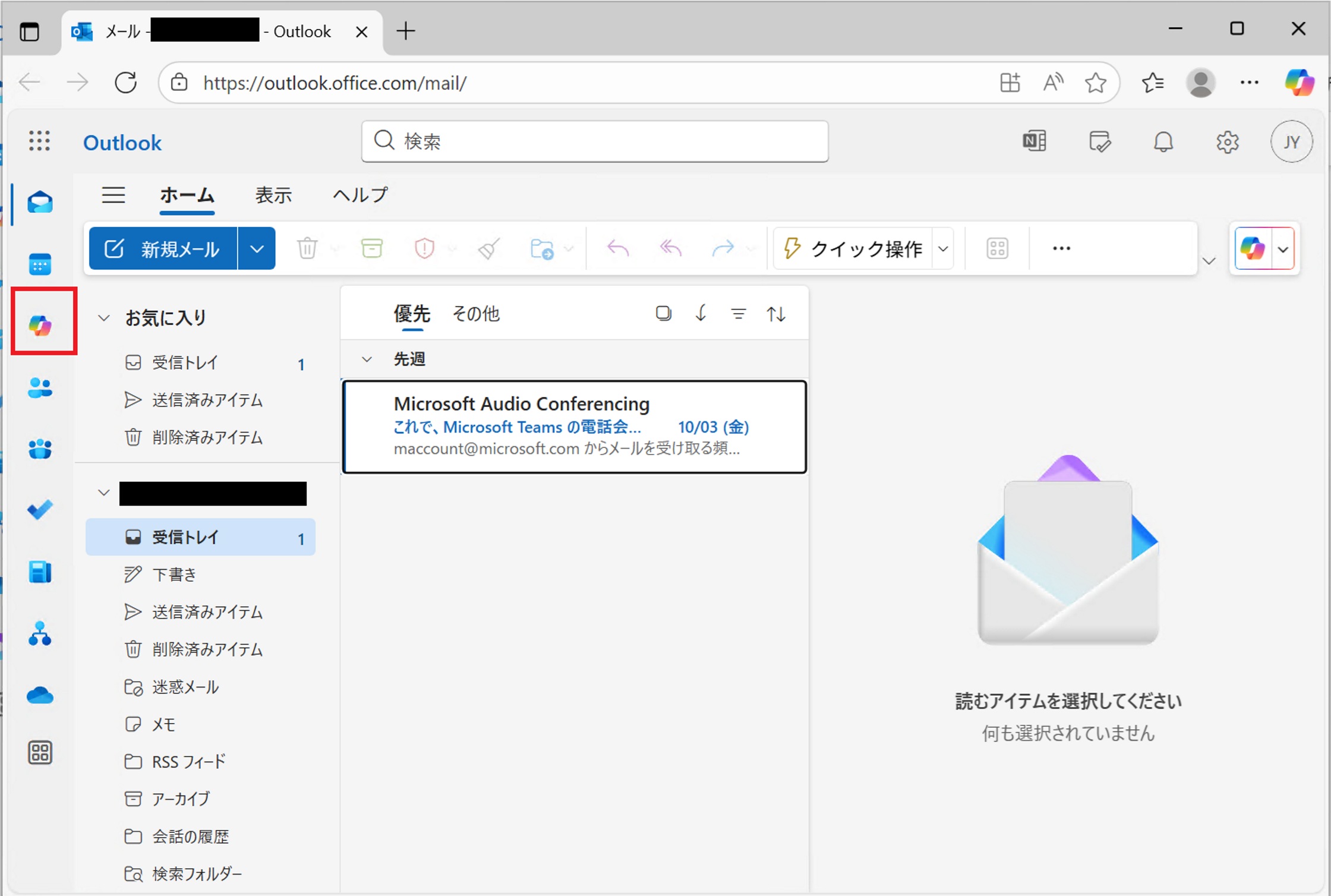The image size is (1331, 896).
Task: Toggle the select-all messages checkbox icon
Action: point(663,313)
